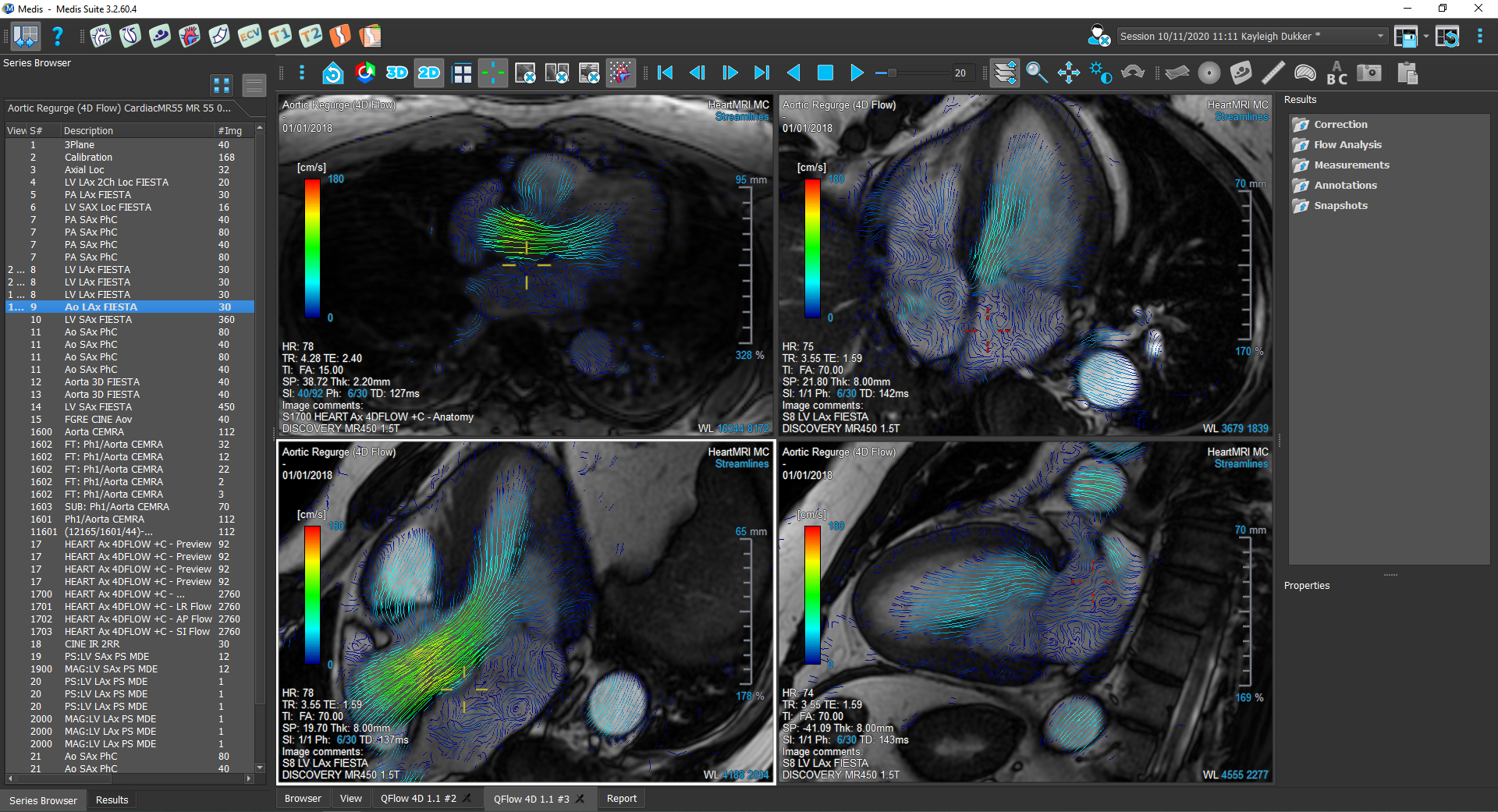Open the ECV analysis app

250,36
